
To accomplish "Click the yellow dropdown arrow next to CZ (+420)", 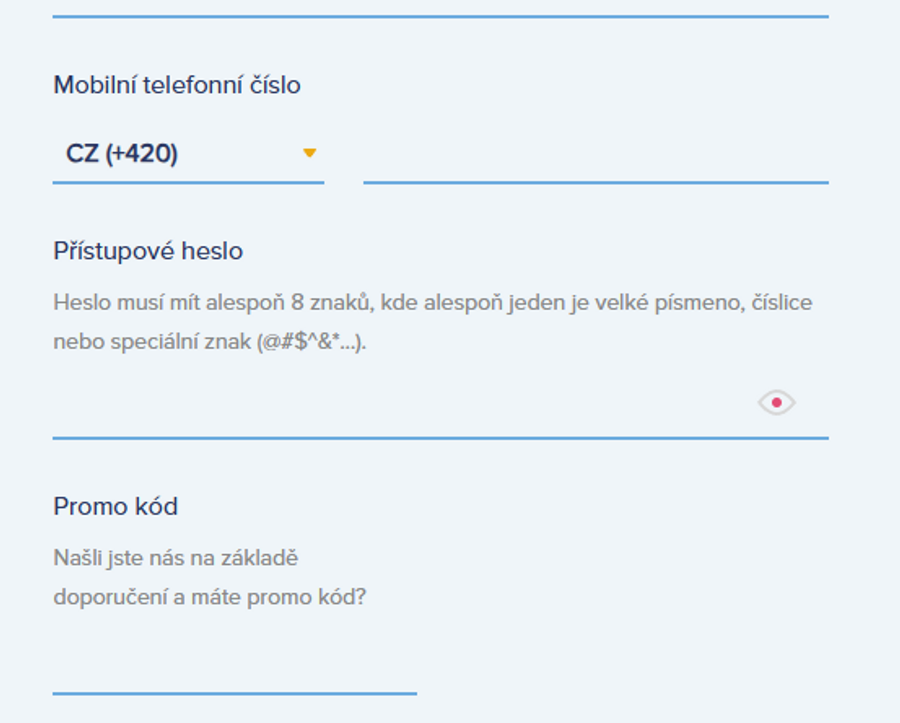I will tap(311, 155).
